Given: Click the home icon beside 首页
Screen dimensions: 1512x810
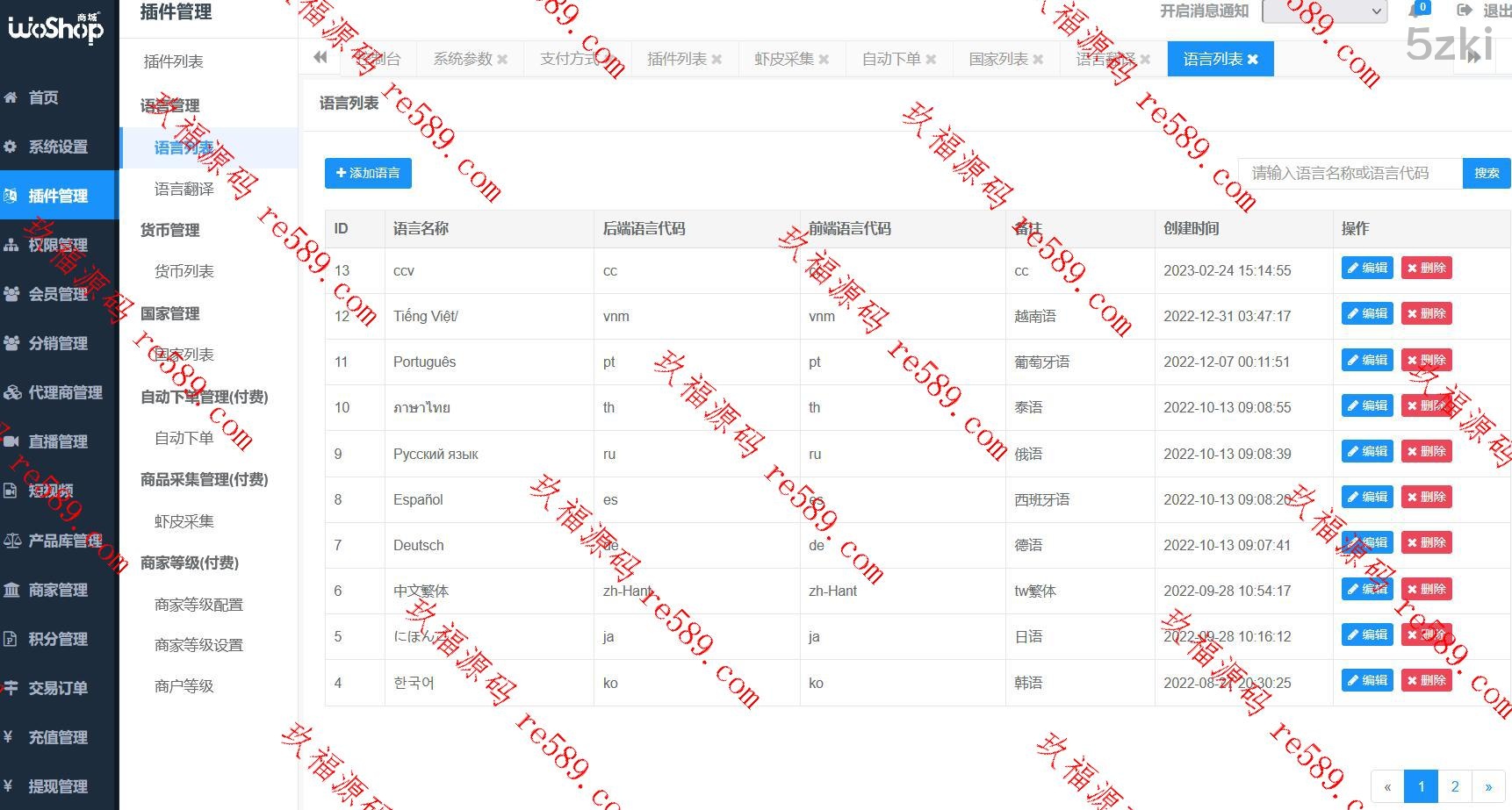Looking at the screenshot, I should coord(11,97).
